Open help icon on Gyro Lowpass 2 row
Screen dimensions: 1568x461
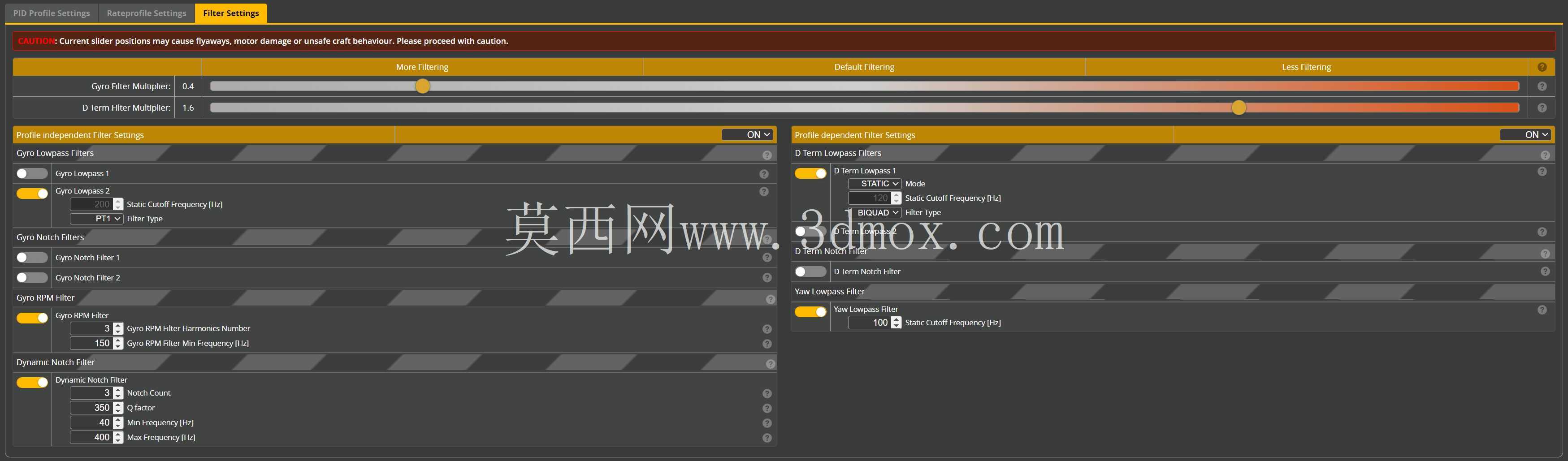point(764,192)
